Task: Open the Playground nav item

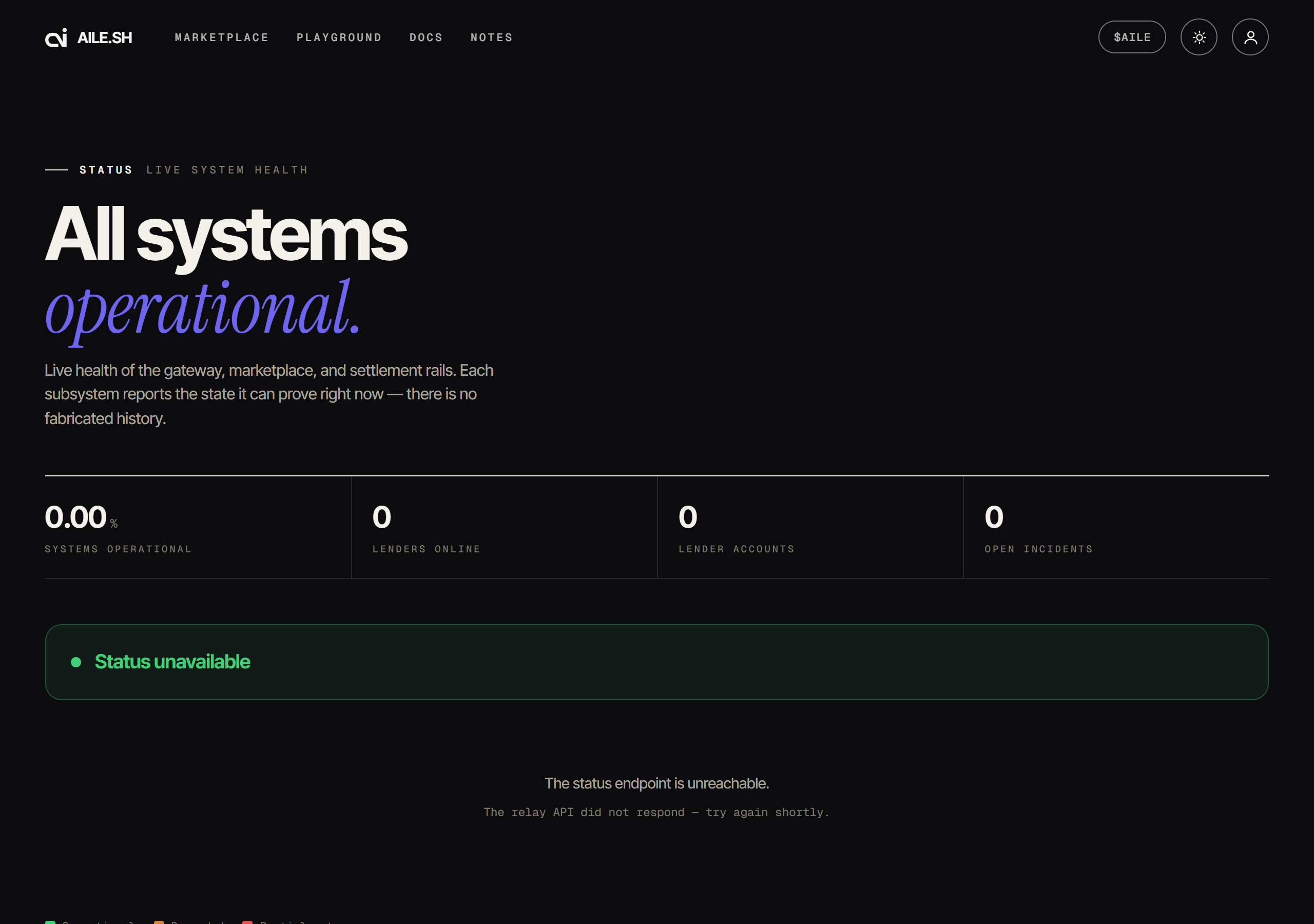Action: coord(339,37)
